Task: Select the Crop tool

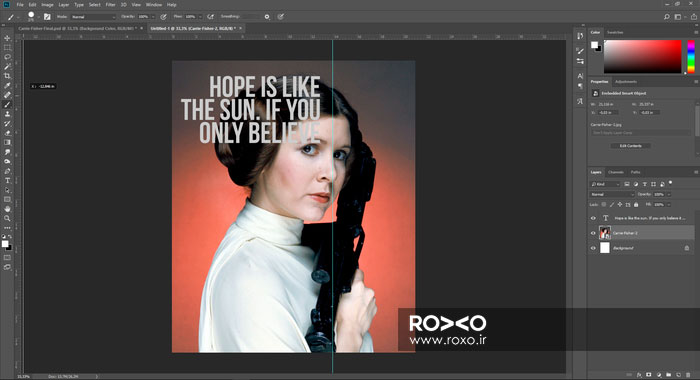Action: click(x=7, y=76)
